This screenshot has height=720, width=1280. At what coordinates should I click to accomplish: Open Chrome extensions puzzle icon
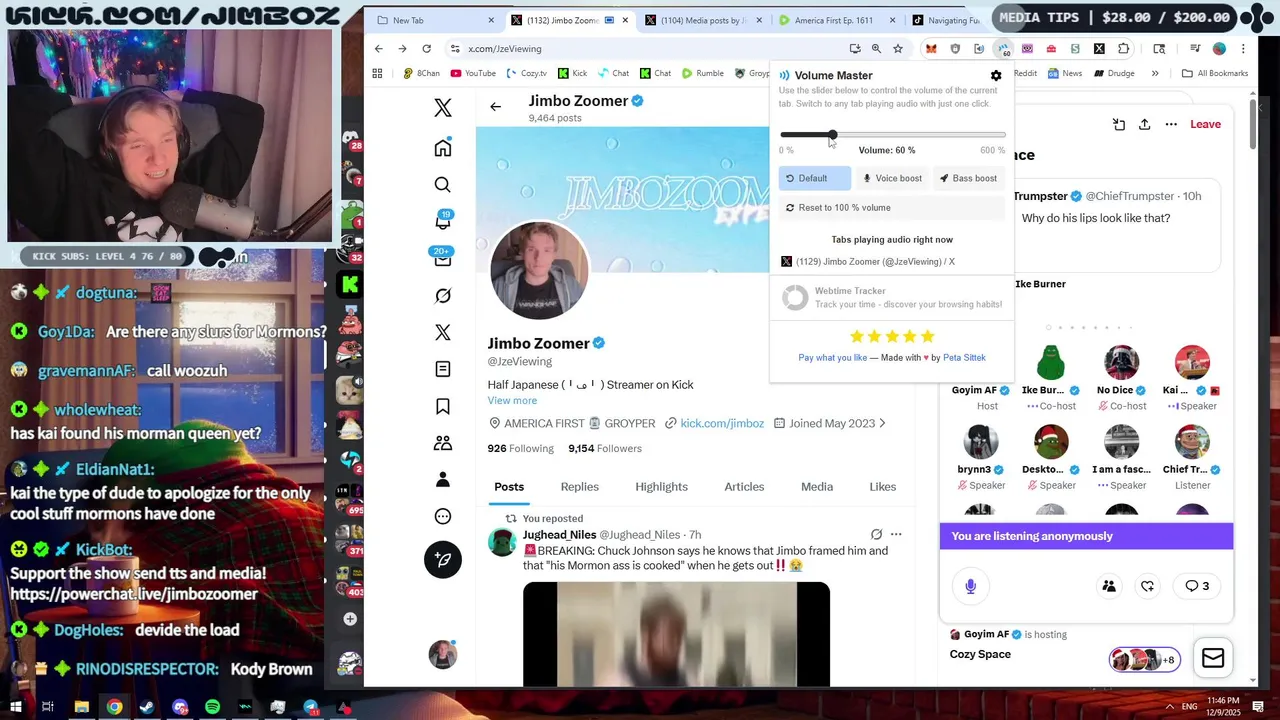point(1123,48)
